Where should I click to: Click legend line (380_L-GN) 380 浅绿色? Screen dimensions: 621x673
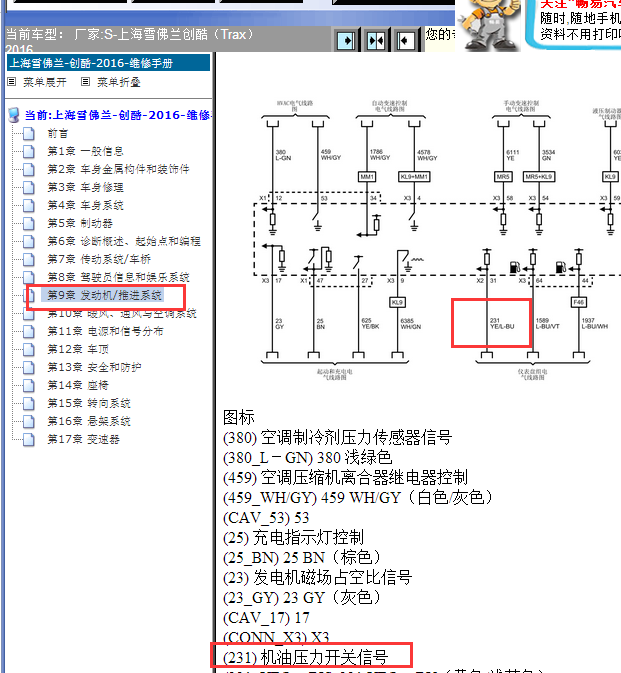point(307,458)
